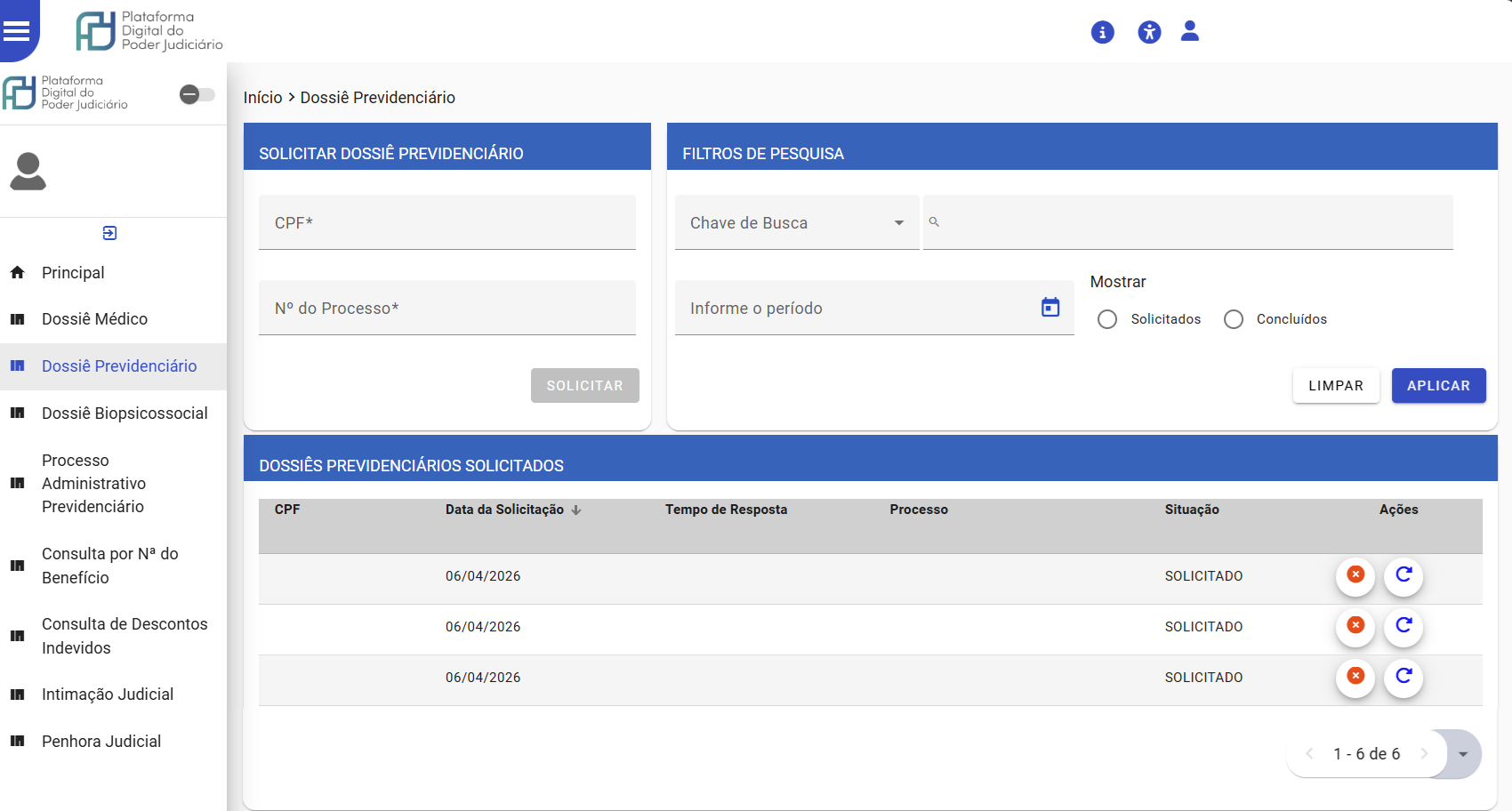This screenshot has width=1512, height=811.
Task: Click the APLICAR button
Action: 1439,386
